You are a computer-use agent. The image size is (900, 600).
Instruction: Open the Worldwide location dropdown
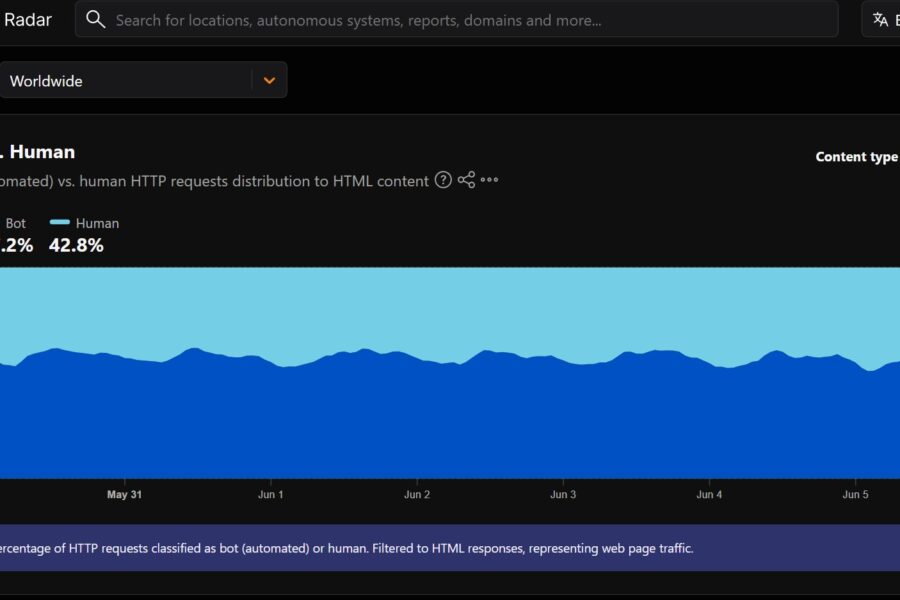143,80
